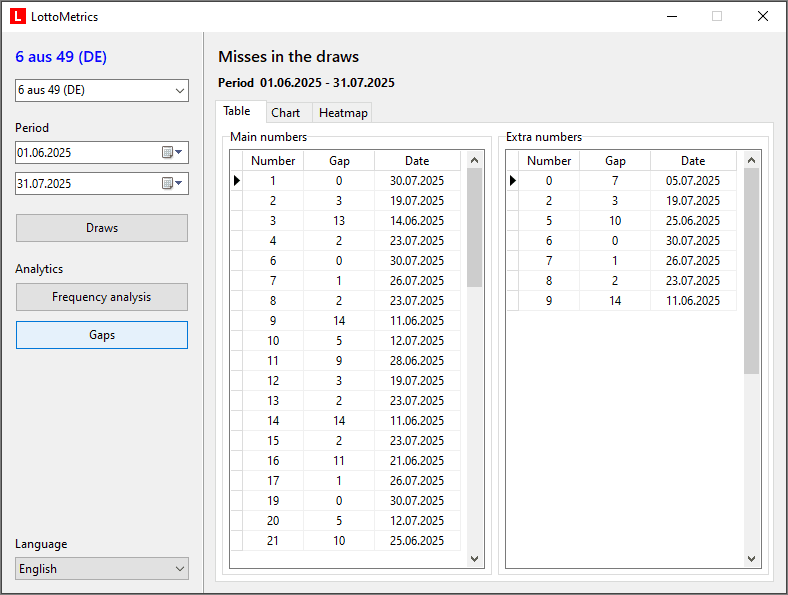
Task: Click date 05.07.2025 in Extra numbers
Action: 693,180
